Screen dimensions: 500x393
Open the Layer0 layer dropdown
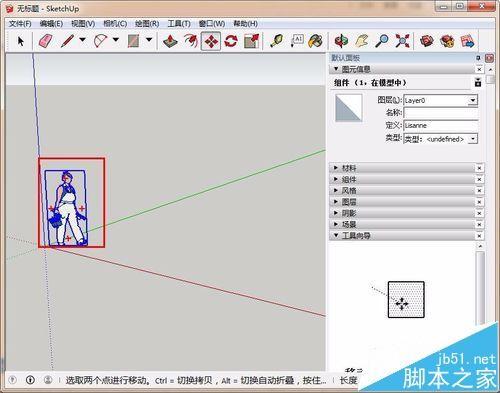pyautogui.click(x=473, y=100)
